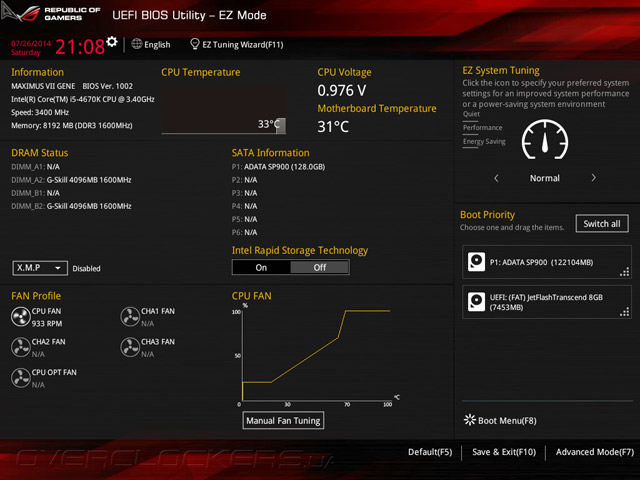
Task: Click the Intel Core i5-4670K CPU line
Action: (82, 99)
